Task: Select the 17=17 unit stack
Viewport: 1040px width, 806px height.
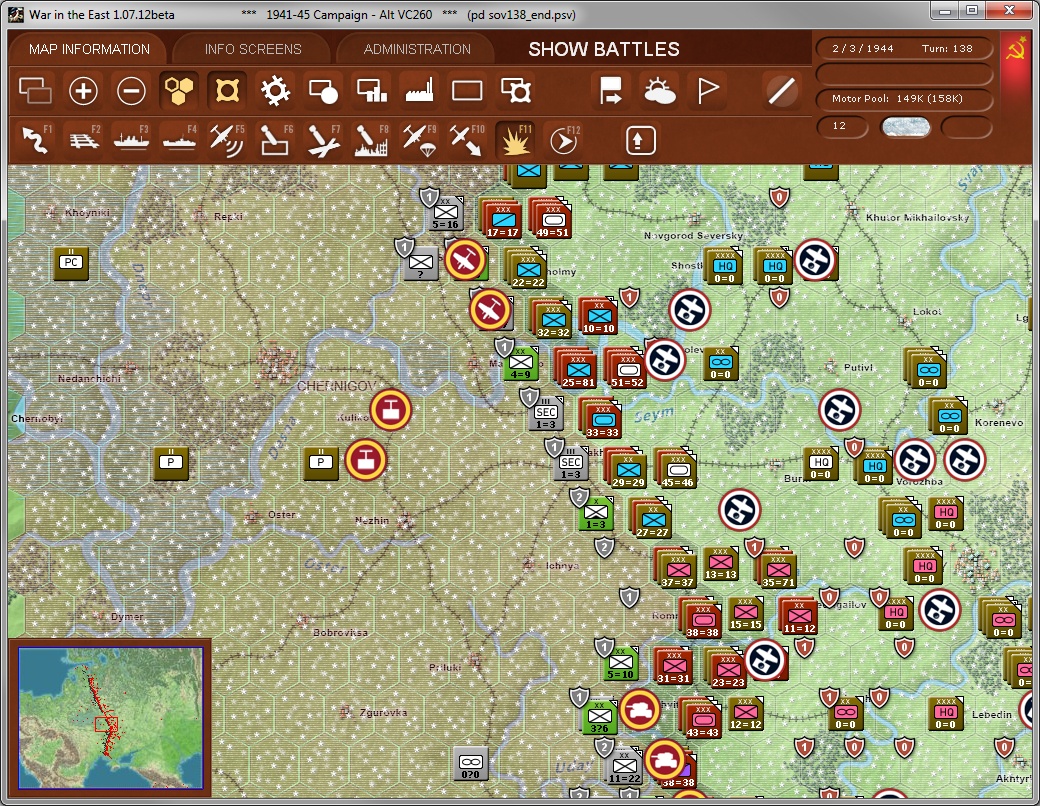Action: [501, 218]
